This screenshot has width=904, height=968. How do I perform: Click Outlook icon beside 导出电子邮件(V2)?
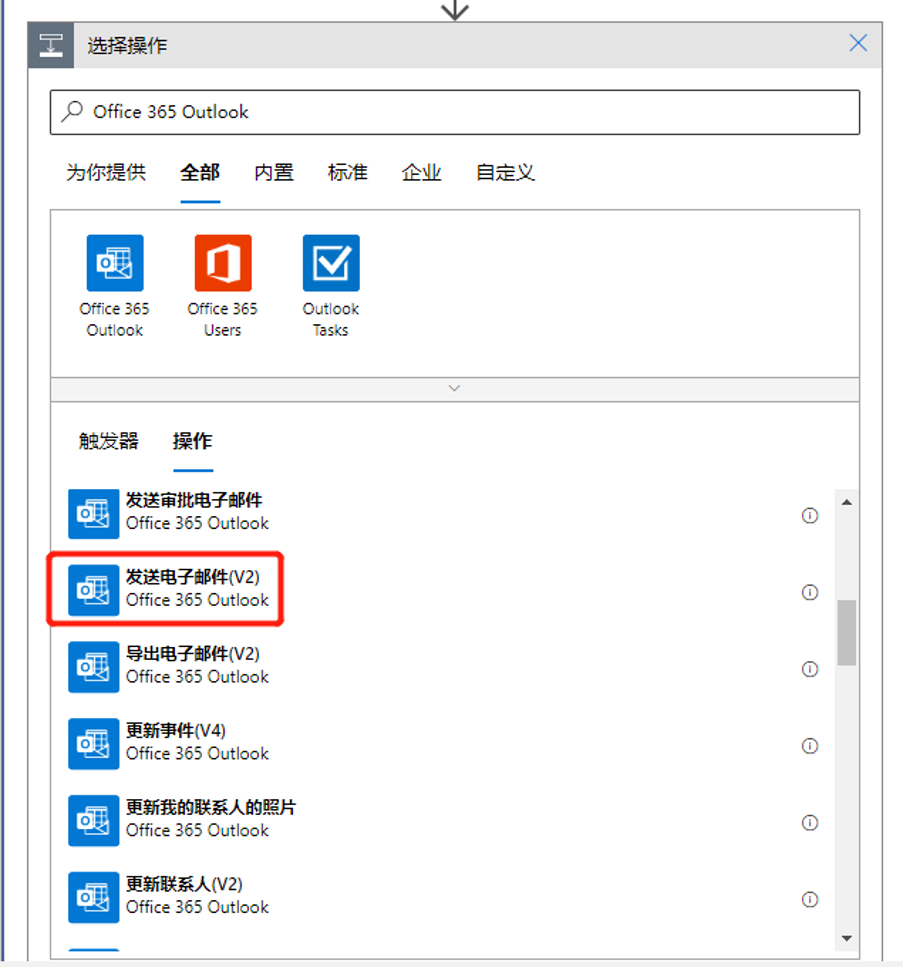click(93, 667)
